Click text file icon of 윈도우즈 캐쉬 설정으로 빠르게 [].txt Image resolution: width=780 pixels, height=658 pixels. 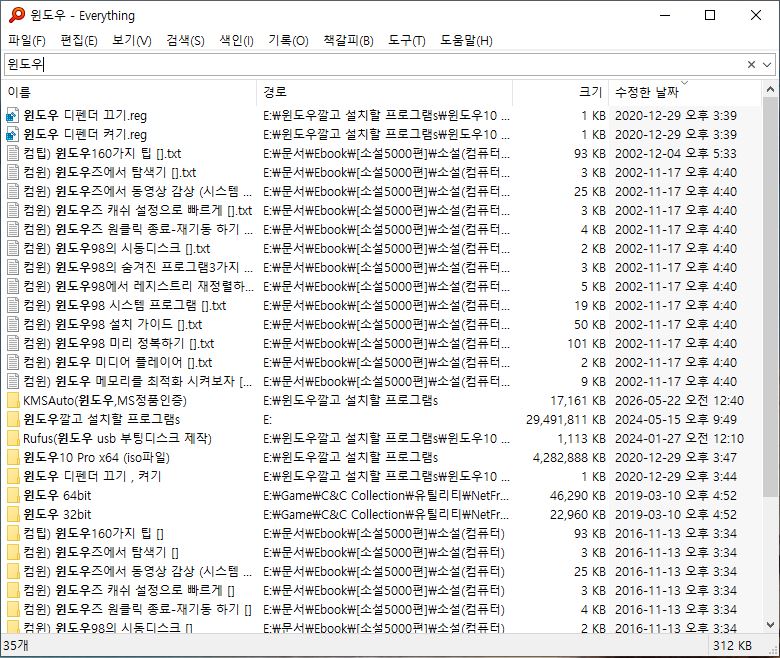pos(13,210)
